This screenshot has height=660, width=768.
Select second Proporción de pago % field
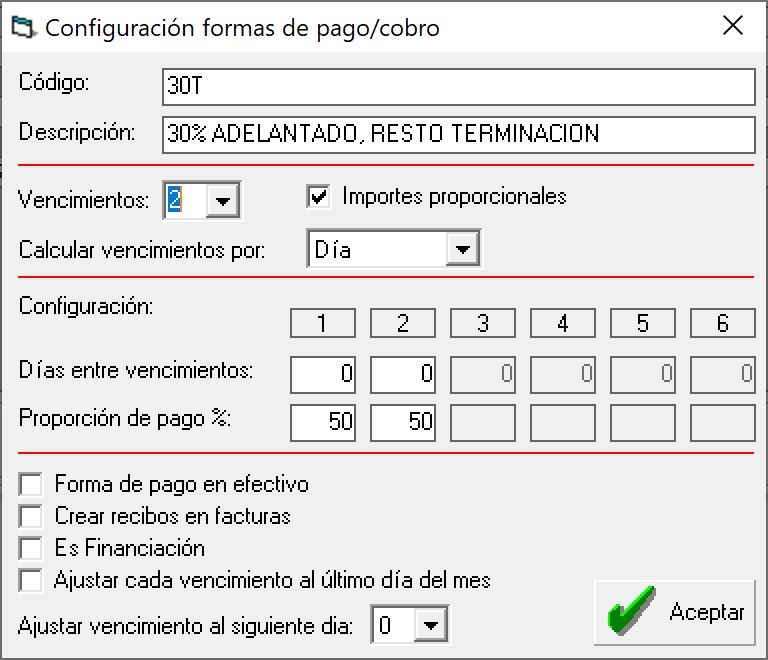[403, 423]
